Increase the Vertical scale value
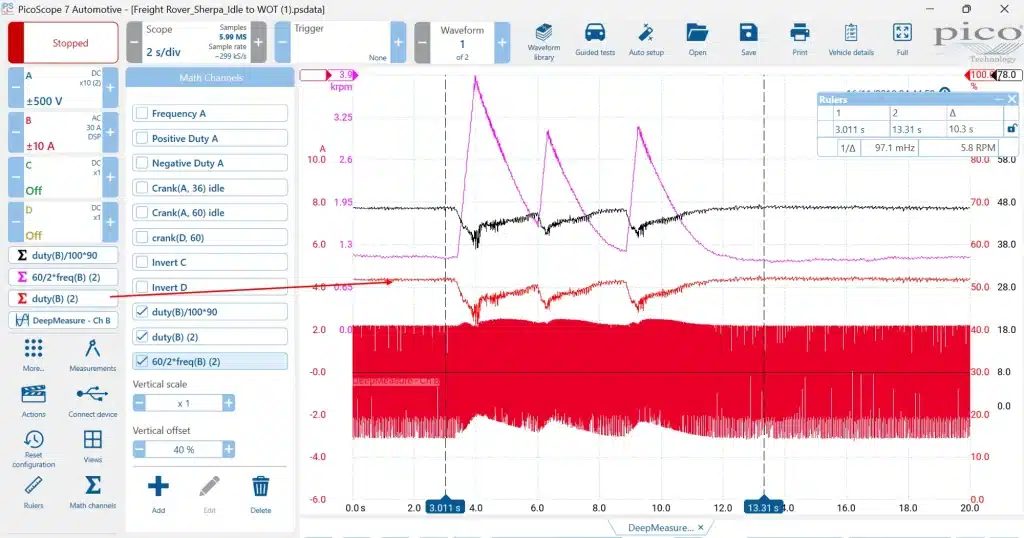This screenshot has height=538, width=1024. click(228, 404)
